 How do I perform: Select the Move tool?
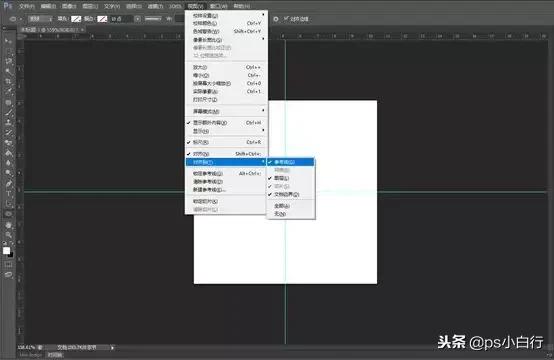(8, 41)
